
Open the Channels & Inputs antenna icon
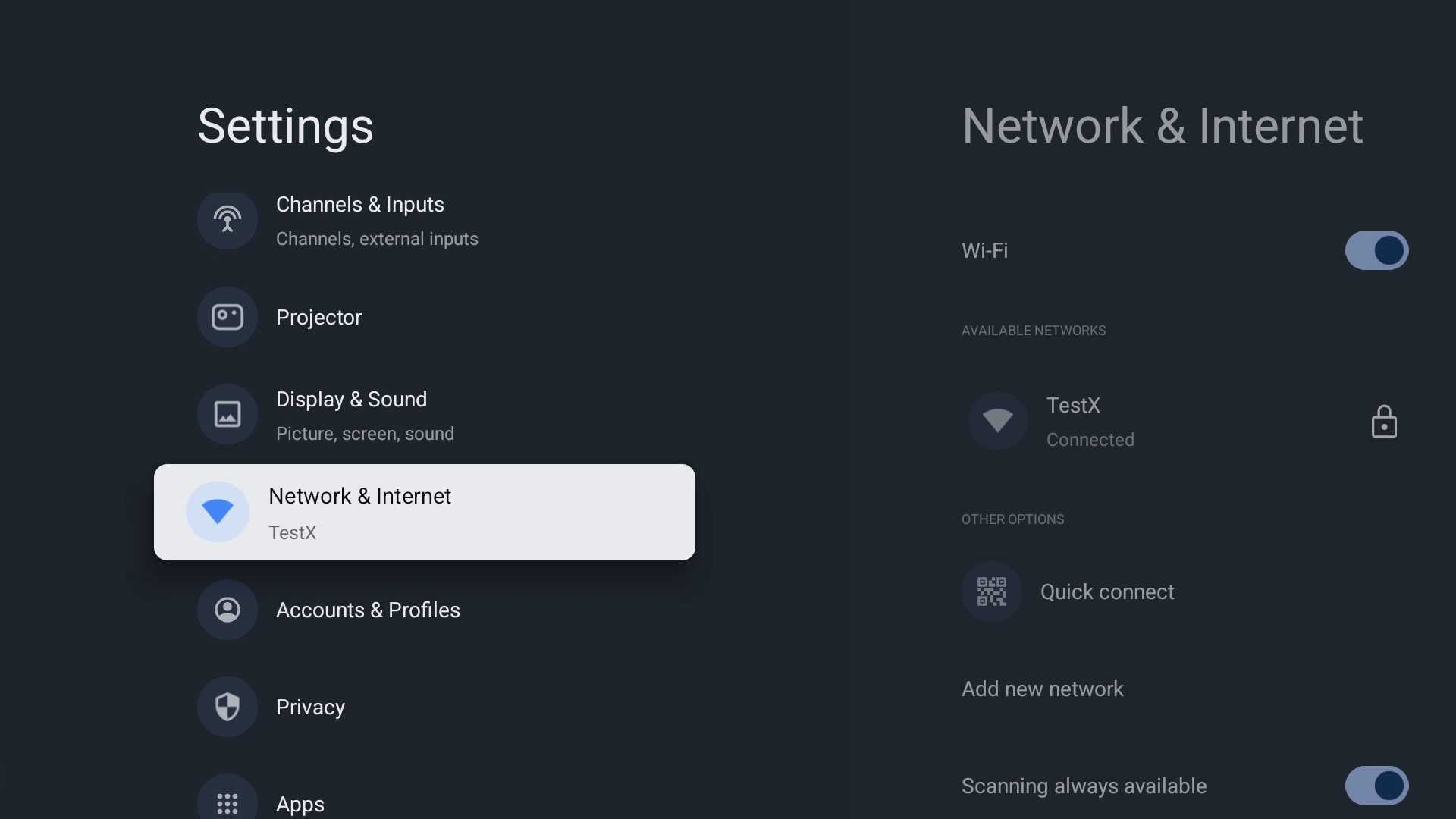(x=227, y=220)
